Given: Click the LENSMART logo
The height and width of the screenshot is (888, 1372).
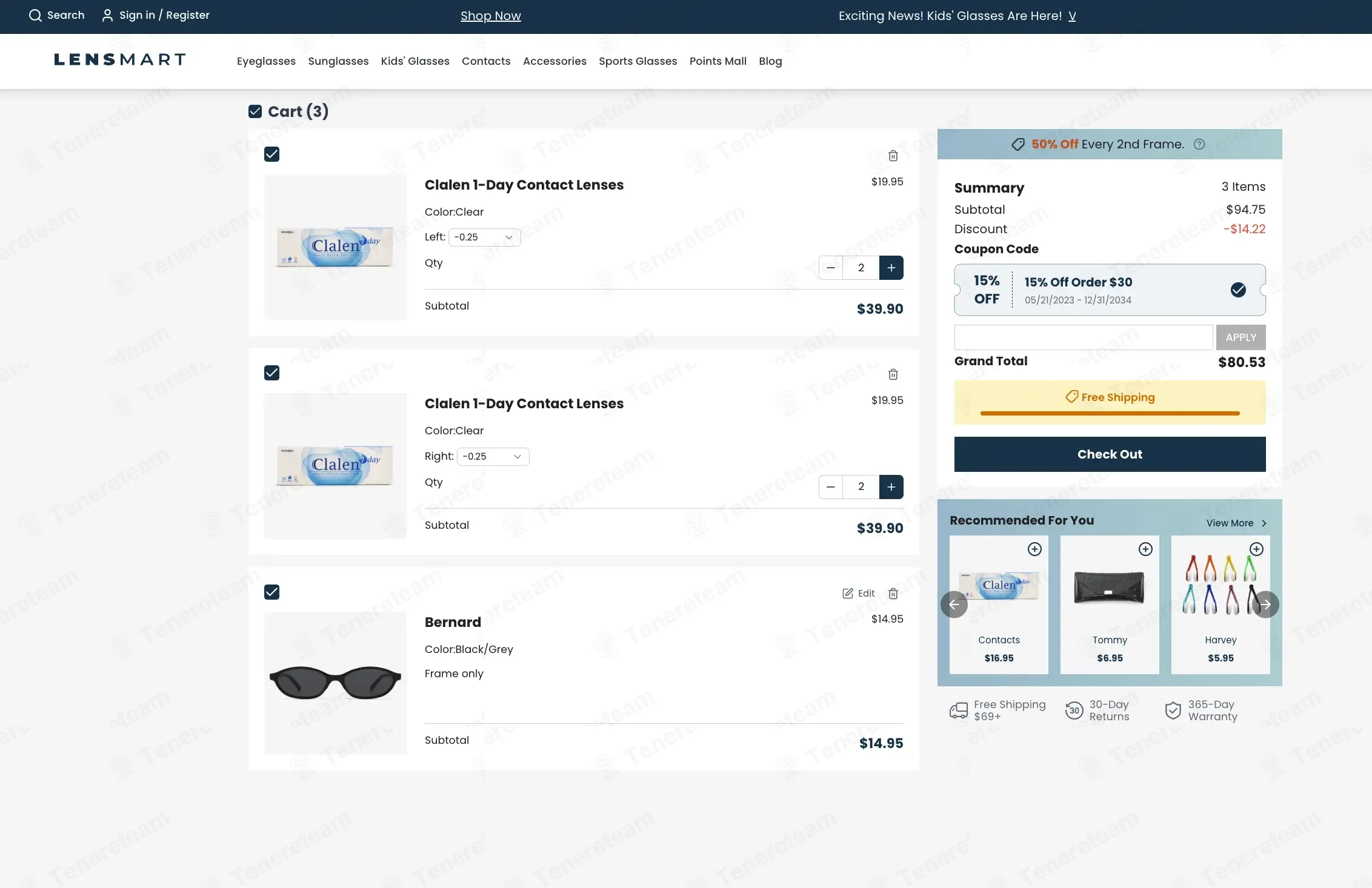Looking at the screenshot, I should pos(120,59).
